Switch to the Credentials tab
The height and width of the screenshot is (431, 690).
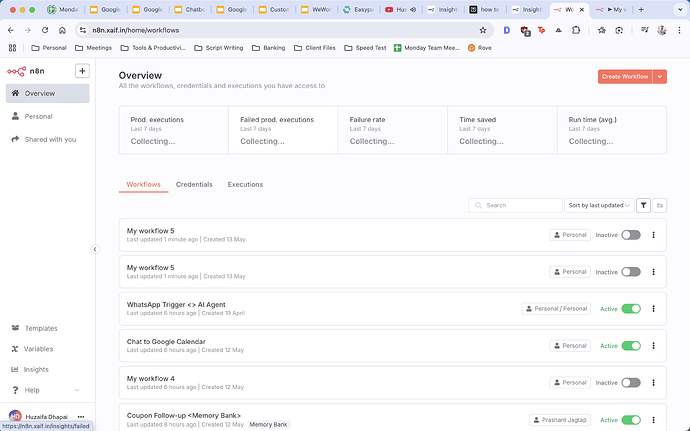pyautogui.click(x=194, y=184)
